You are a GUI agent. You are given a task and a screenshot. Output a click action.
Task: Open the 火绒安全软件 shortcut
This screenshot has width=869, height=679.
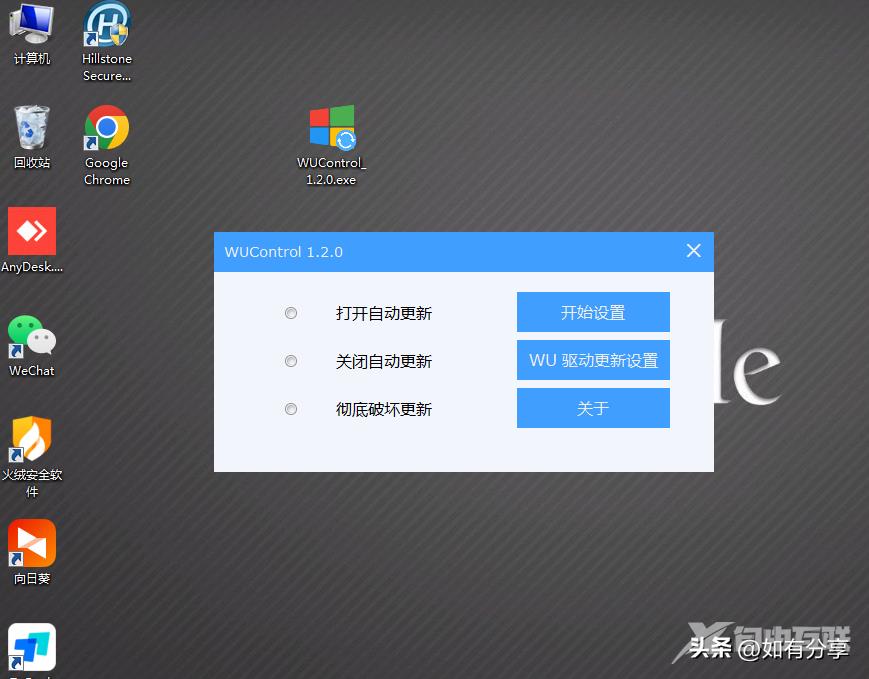(x=32, y=440)
